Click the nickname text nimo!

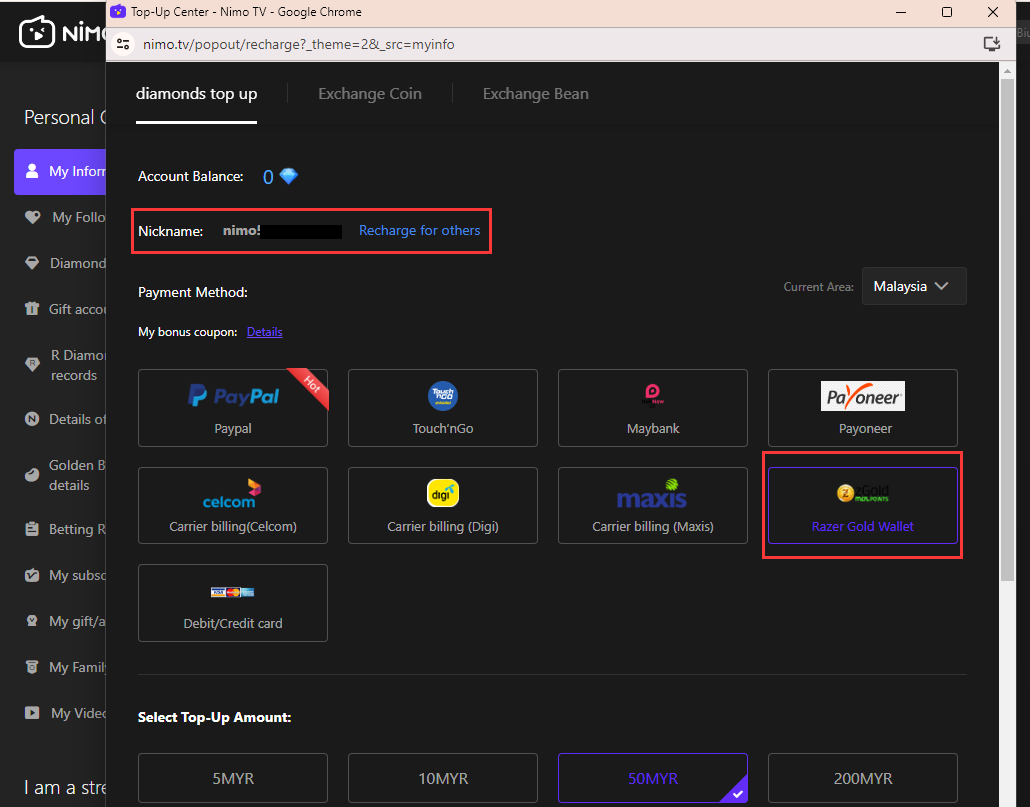point(242,230)
